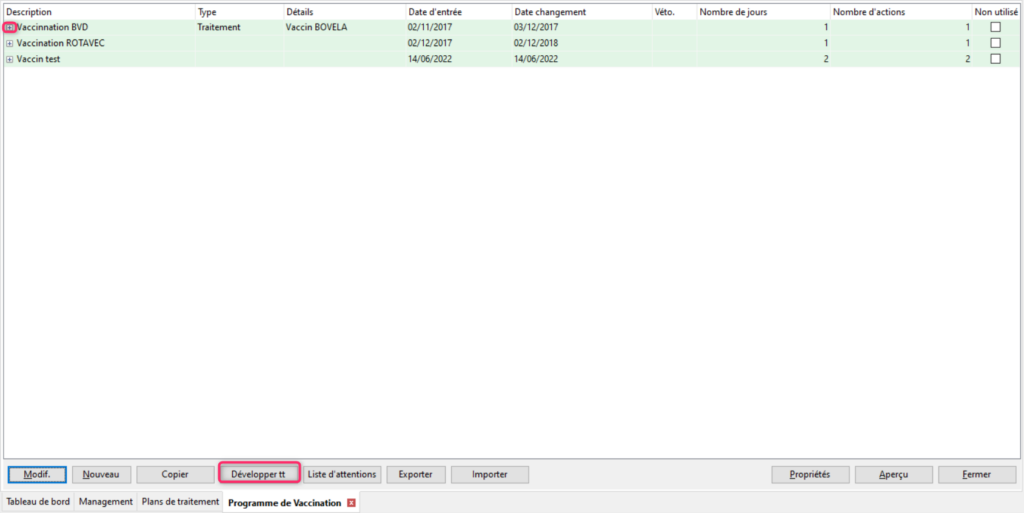Click the Importer button
The image size is (1024, 513).
[x=490, y=474]
